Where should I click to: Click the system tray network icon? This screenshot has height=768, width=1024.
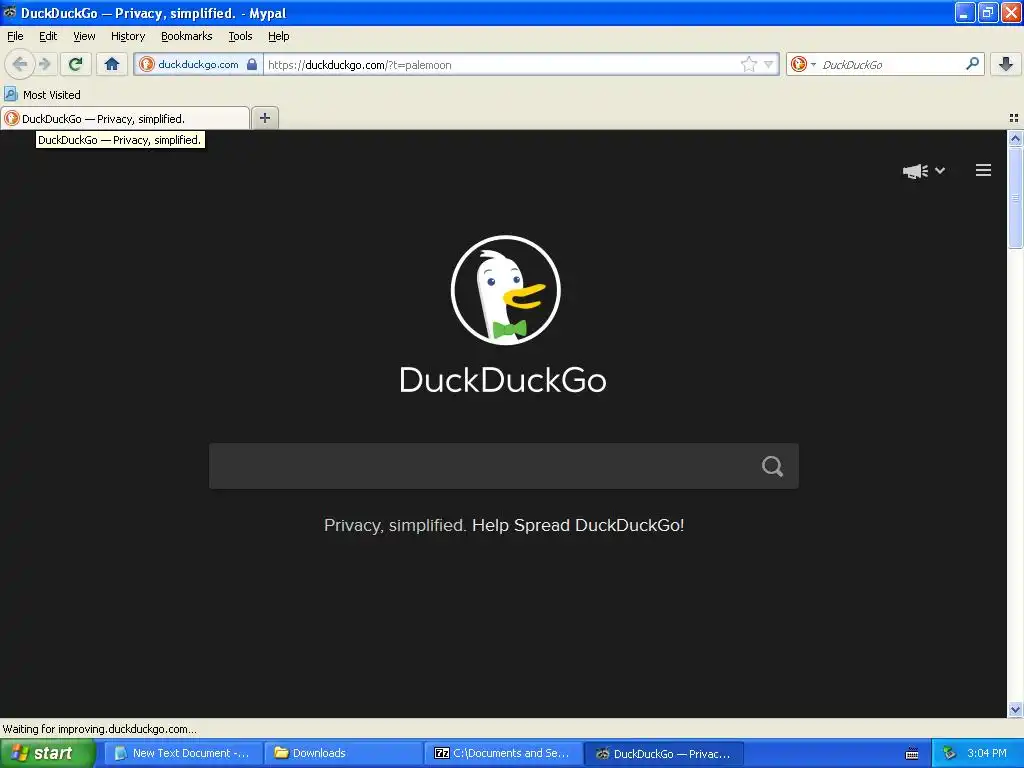pos(949,753)
